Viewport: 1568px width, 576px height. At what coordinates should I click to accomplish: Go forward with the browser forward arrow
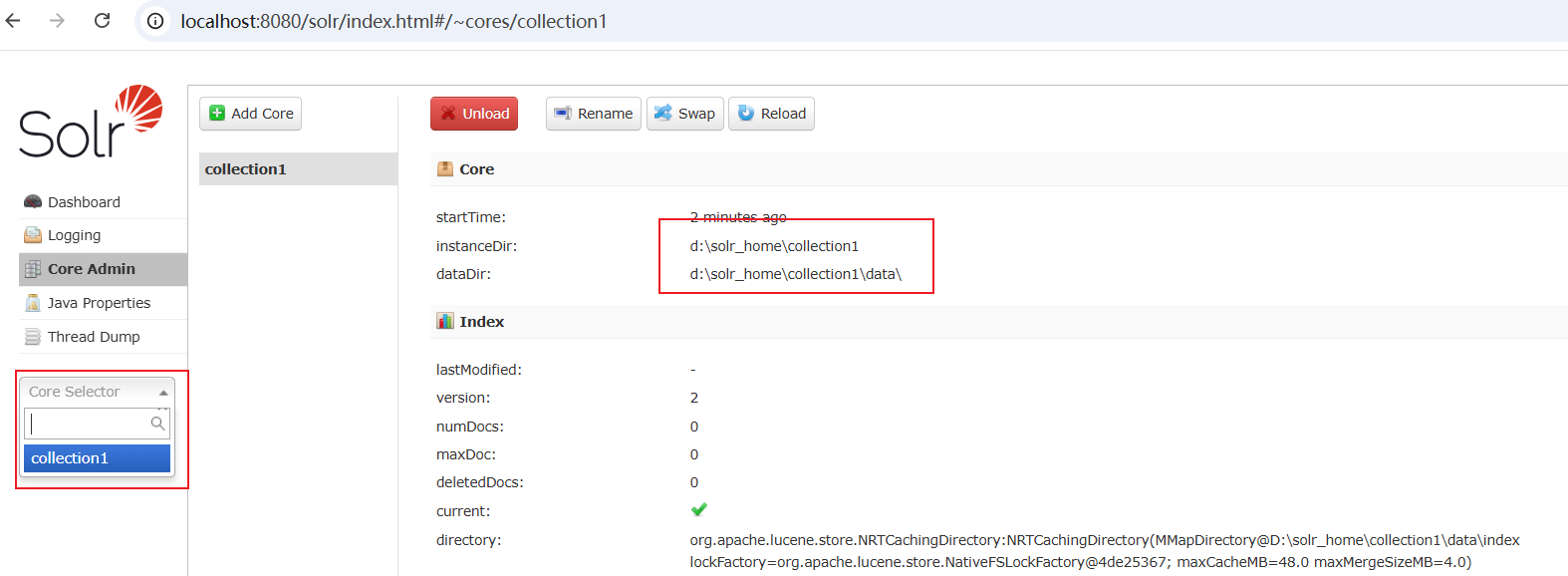click(57, 20)
